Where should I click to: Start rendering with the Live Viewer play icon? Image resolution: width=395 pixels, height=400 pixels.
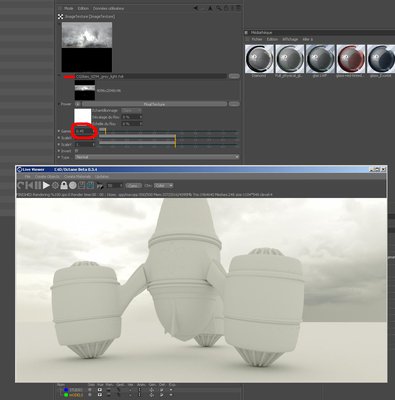[x=46, y=186]
